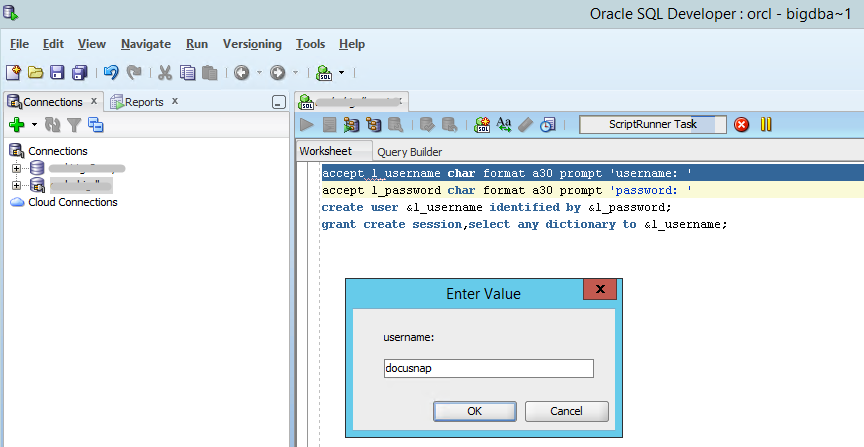Open the dropdown next to the green plus

[34, 125]
